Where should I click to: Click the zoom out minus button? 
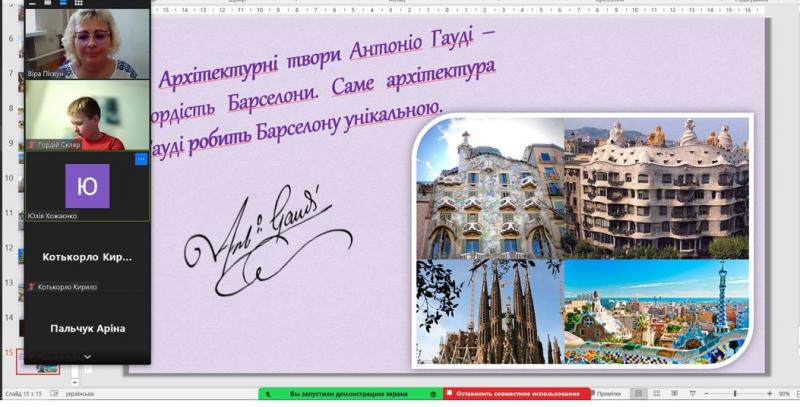[707, 394]
